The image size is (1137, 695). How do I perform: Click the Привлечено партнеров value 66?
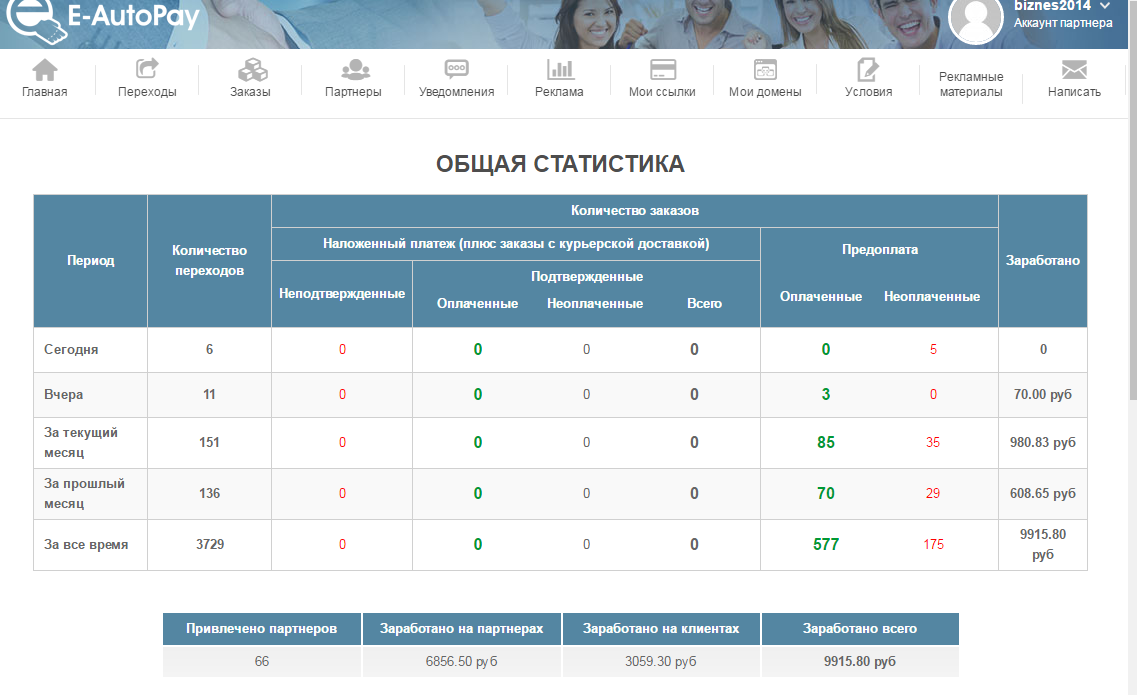click(262, 662)
